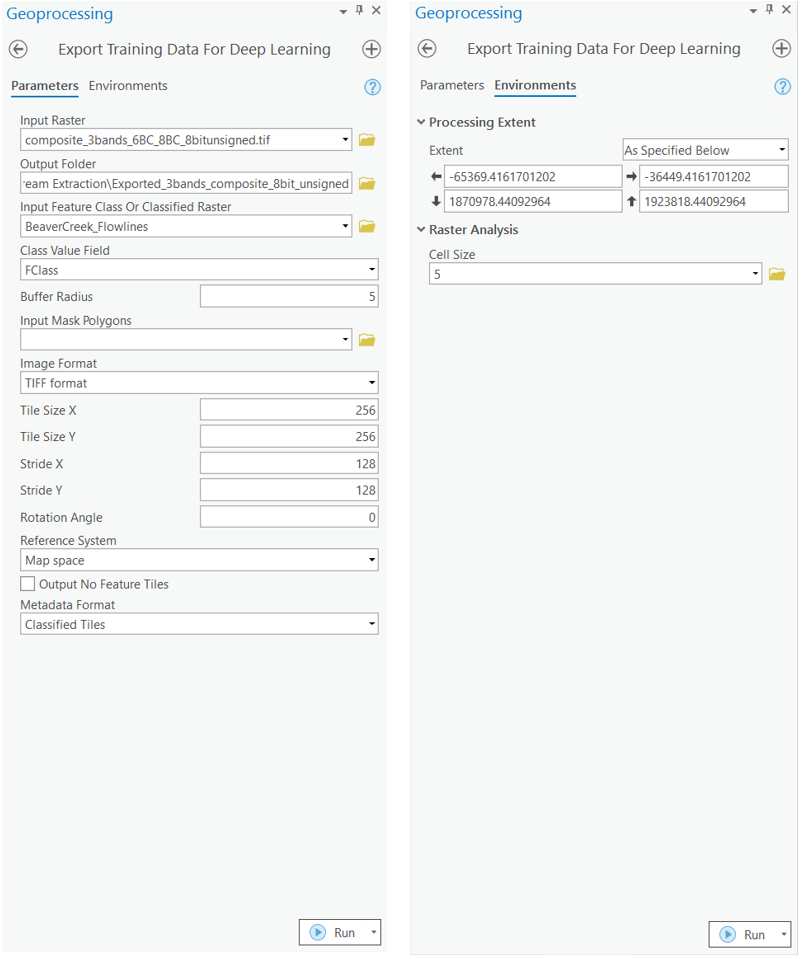Image resolution: width=801 pixels, height=959 pixels.
Task: Browse for Input Mask Polygons
Action: [x=367, y=341]
